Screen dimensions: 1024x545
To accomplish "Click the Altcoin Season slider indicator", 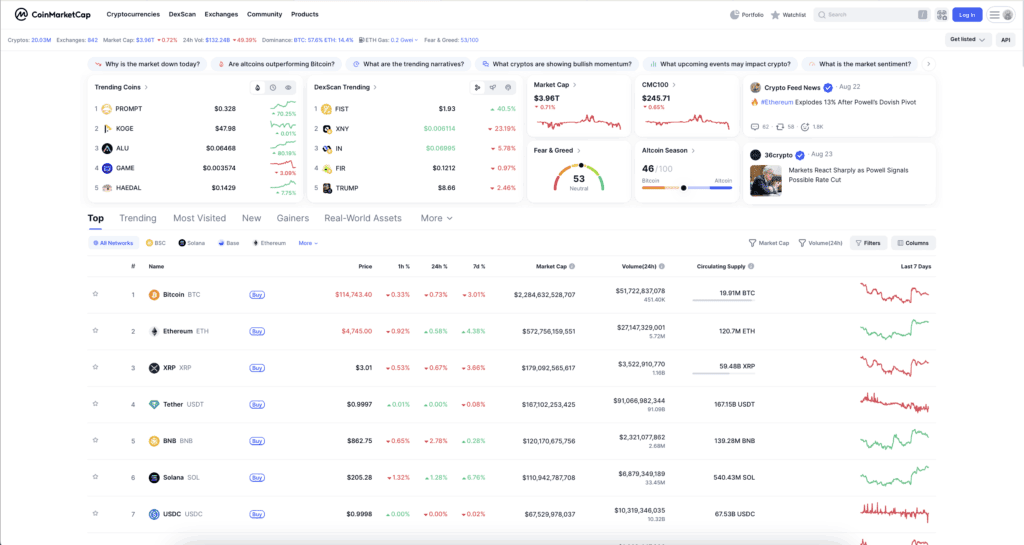I will (x=684, y=188).
